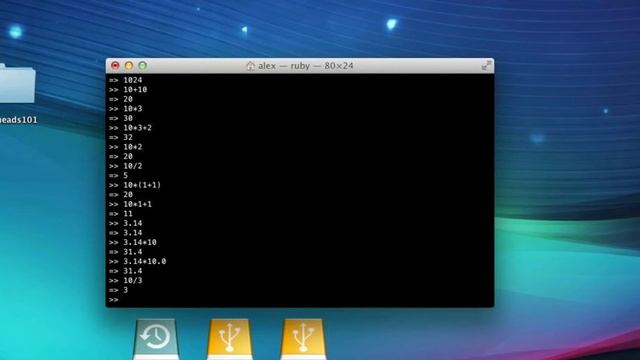Click the input line '>> 3.14*10'
Viewport: 640px width, 360px height.
133,242
